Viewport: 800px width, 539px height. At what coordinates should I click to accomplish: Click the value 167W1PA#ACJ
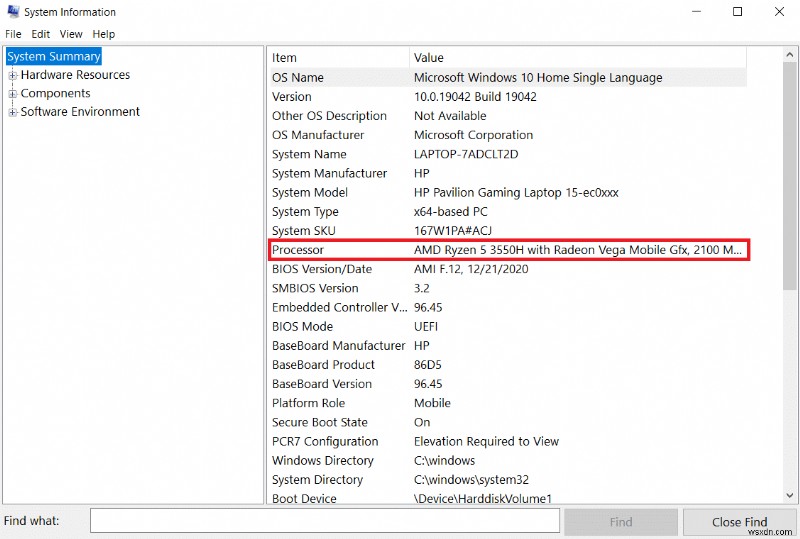tap(453, 231)
